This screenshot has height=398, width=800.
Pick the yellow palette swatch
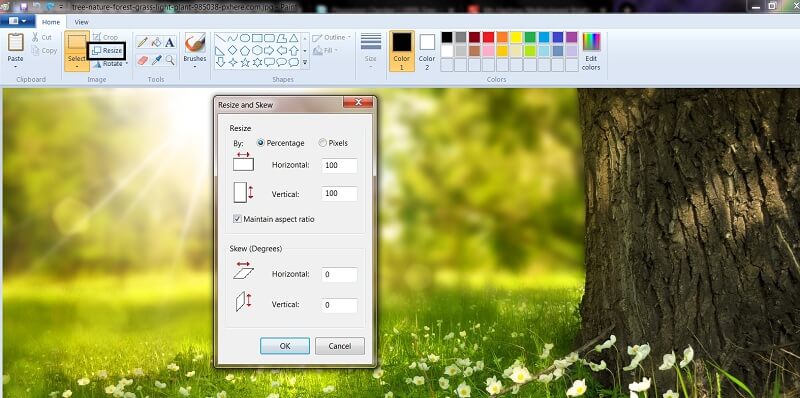pos(516,37)
